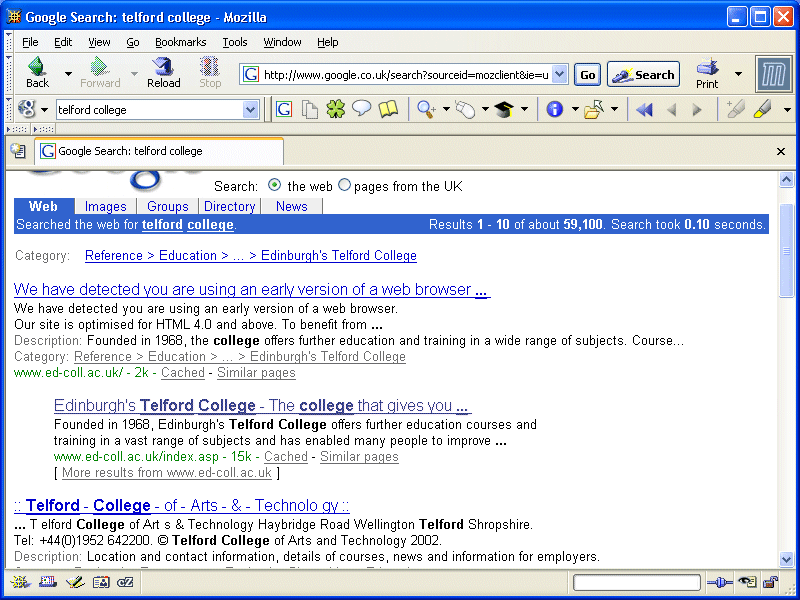Click the new tab icon left of tab

point(18,151)
